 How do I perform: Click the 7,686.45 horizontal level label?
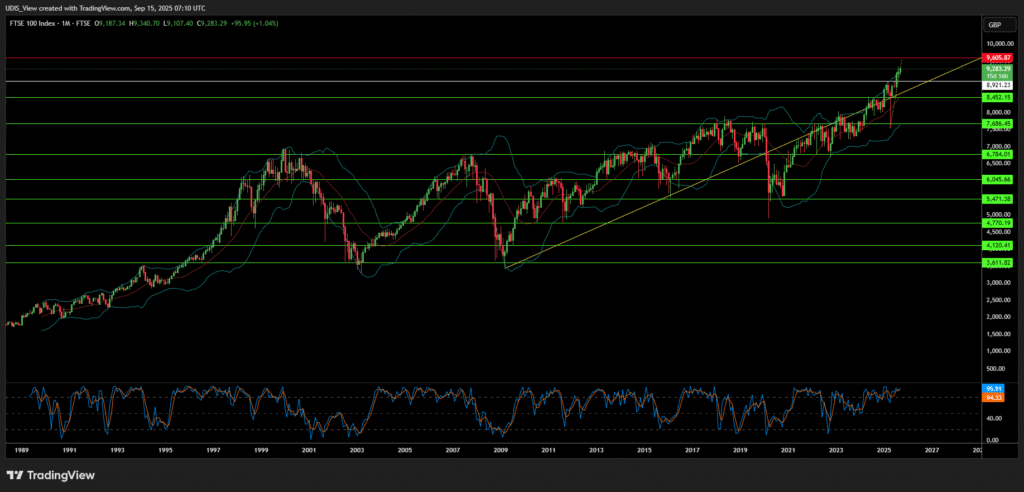click(999, 124)
